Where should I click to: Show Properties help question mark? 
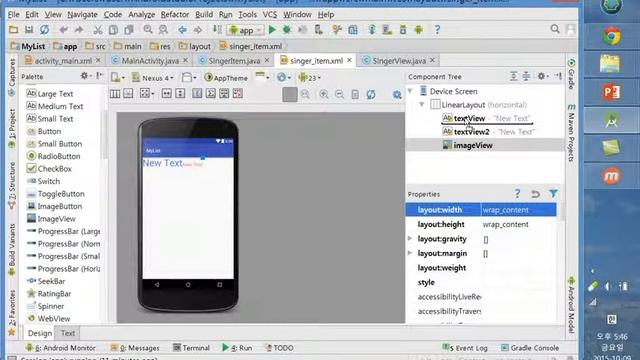[517, 193]
